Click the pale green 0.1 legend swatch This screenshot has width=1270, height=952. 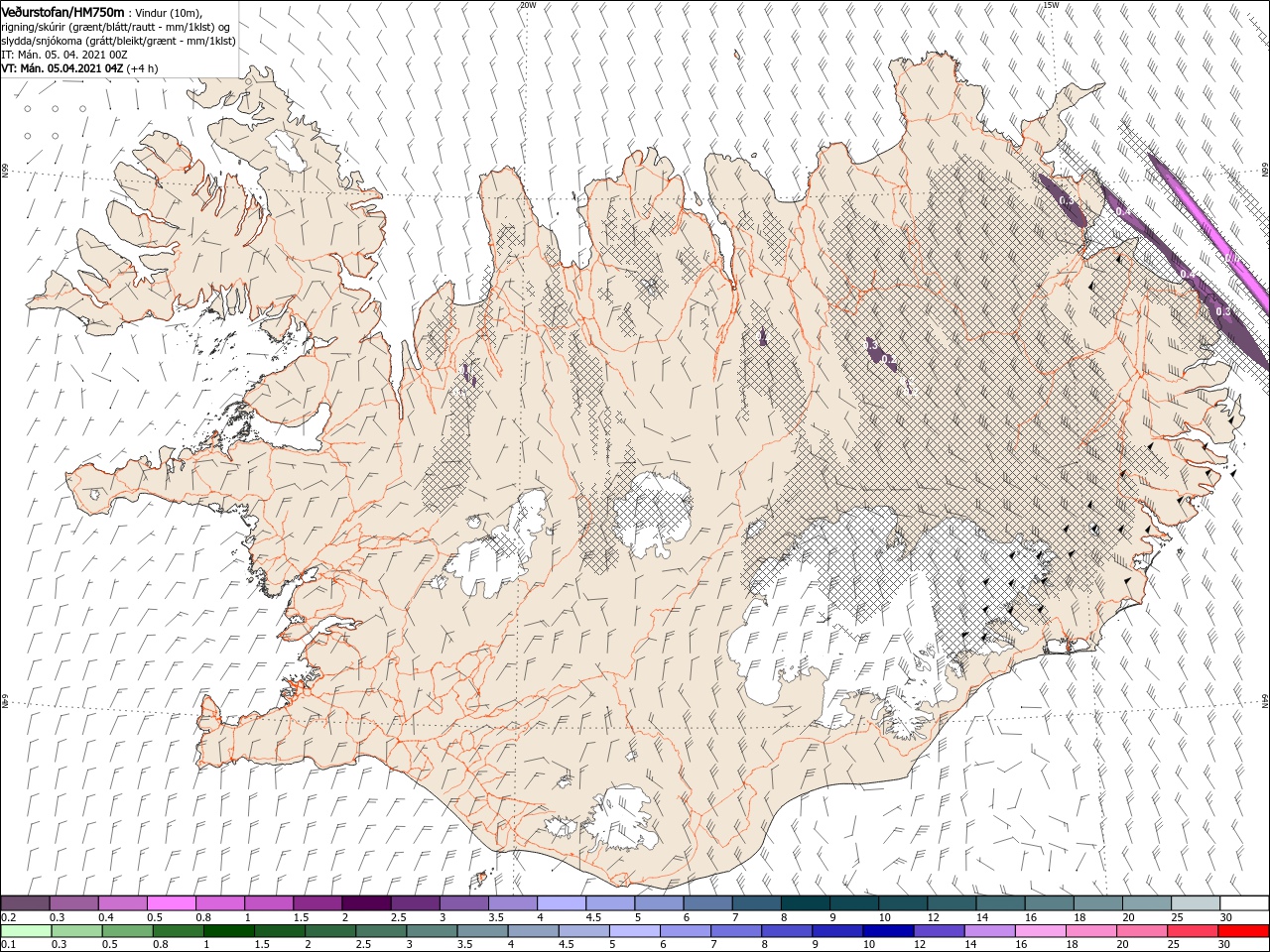tap(26, 931)
